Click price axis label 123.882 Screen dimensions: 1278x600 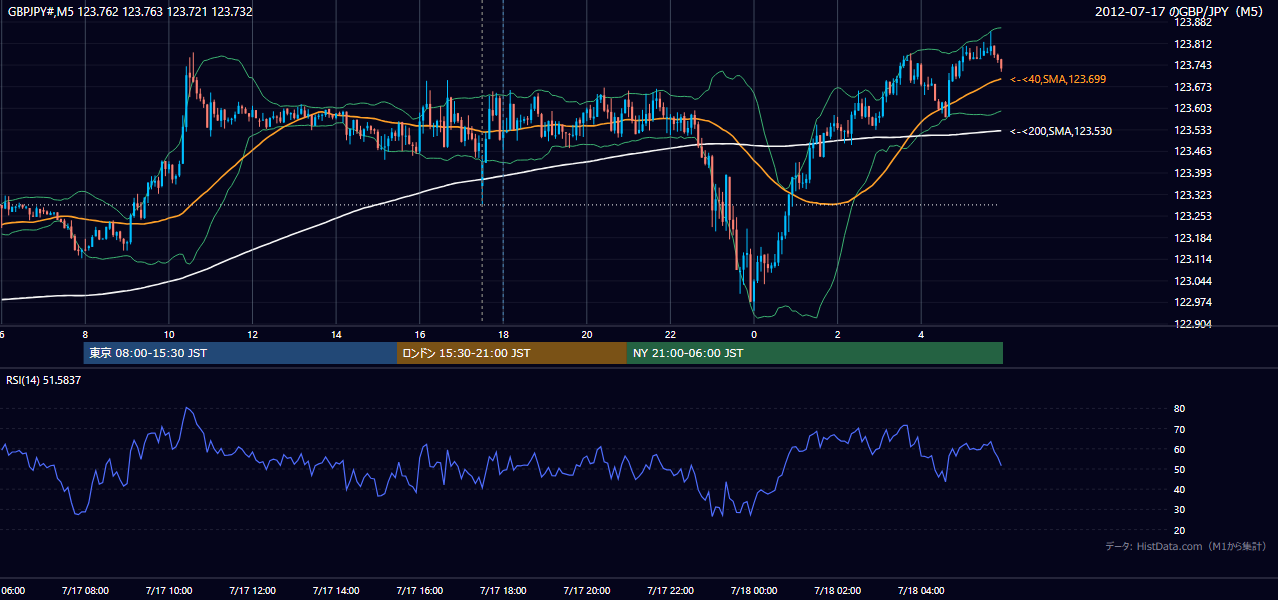(x=1191, y=22)
